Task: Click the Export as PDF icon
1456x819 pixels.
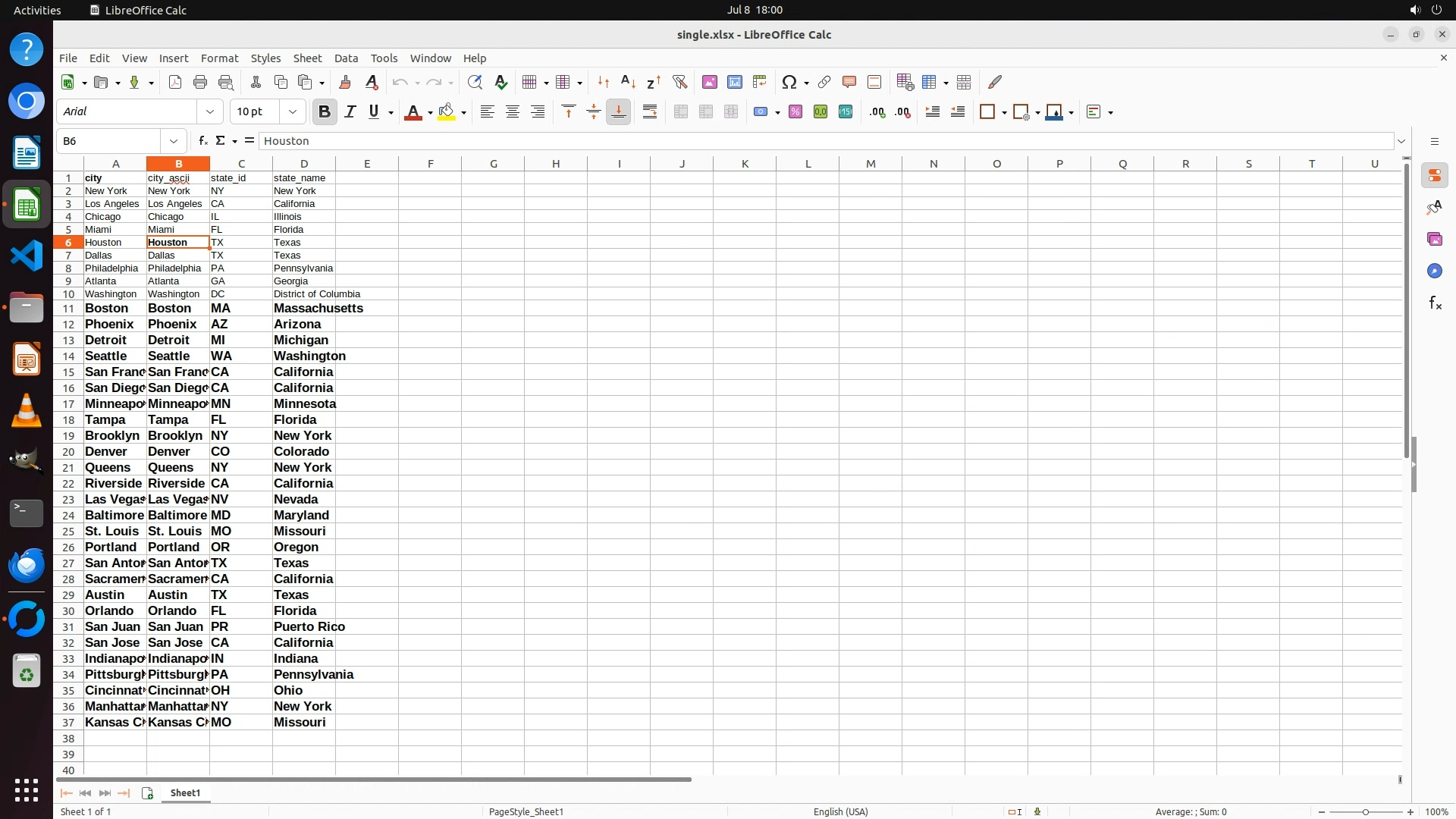Action: pyautogui.click(x=175, y=82)
